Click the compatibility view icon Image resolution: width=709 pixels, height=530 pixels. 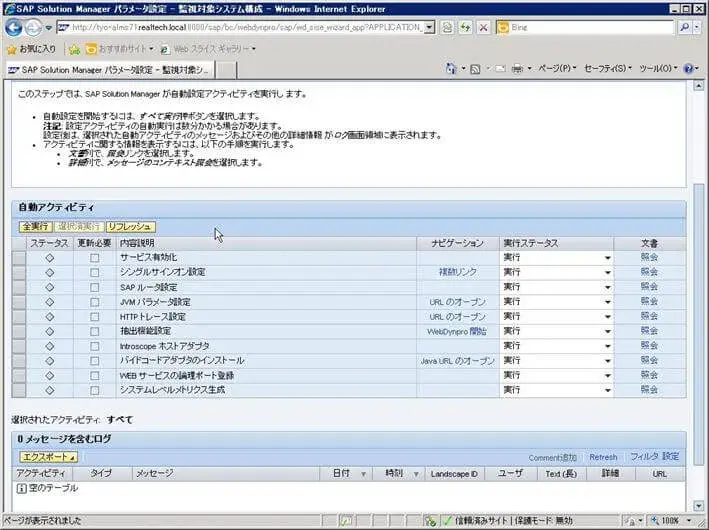447,28
